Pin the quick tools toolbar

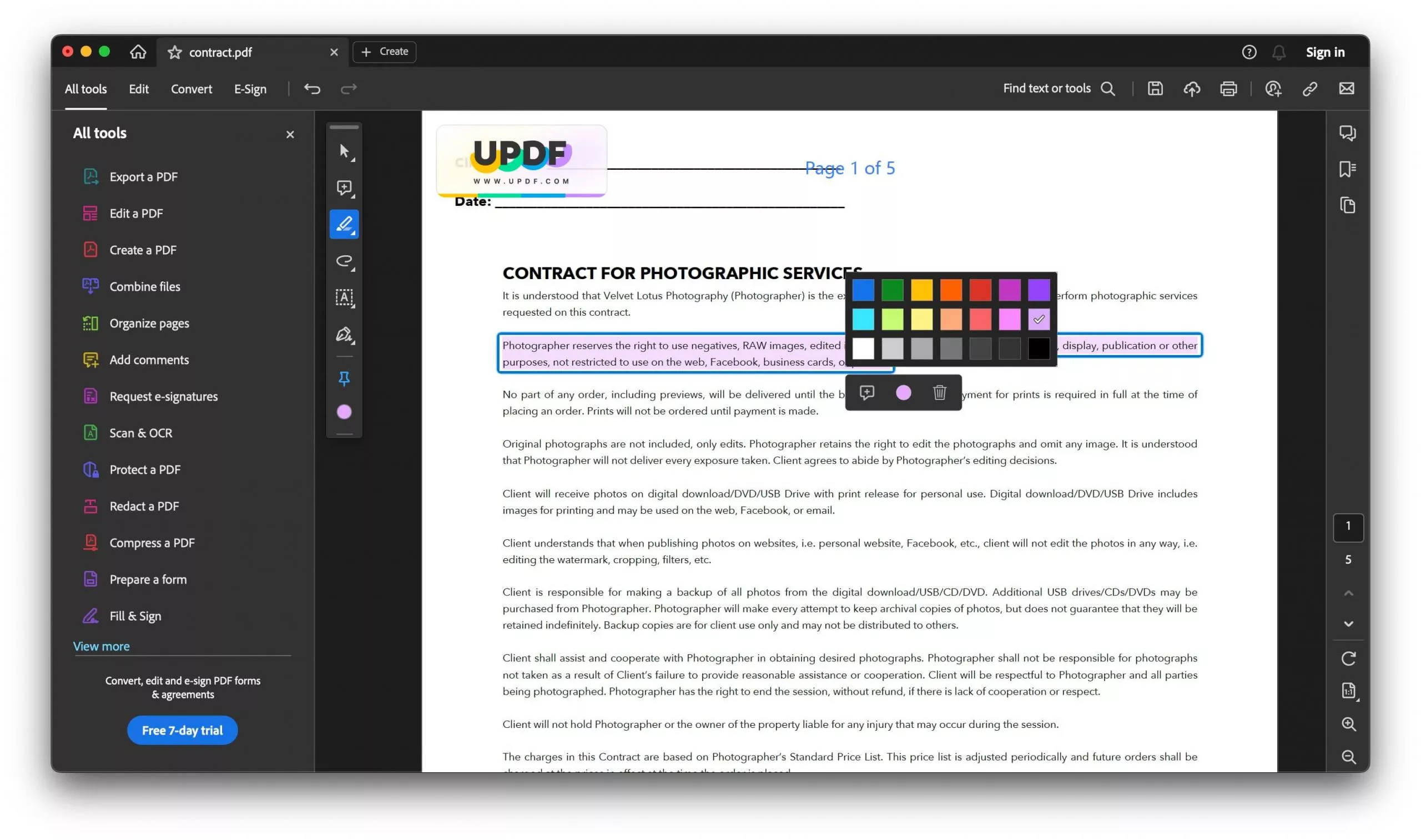344,379
